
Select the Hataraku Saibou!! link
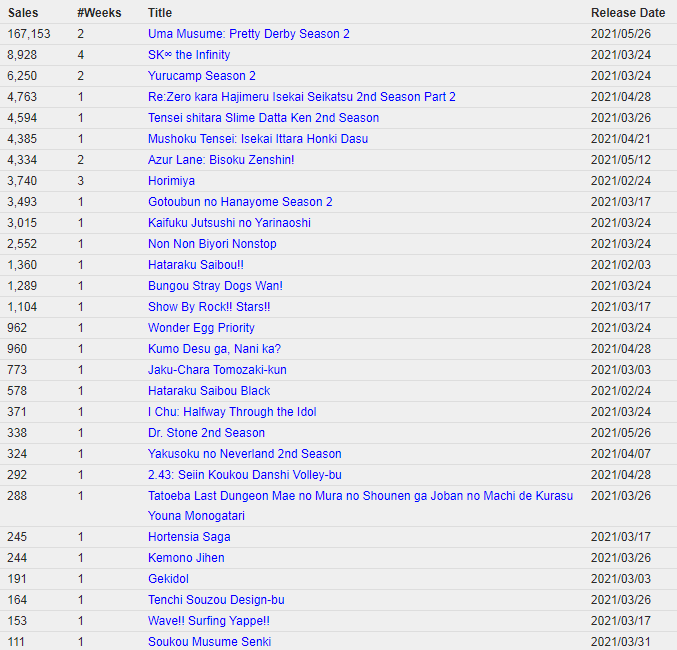click(196, 265)
